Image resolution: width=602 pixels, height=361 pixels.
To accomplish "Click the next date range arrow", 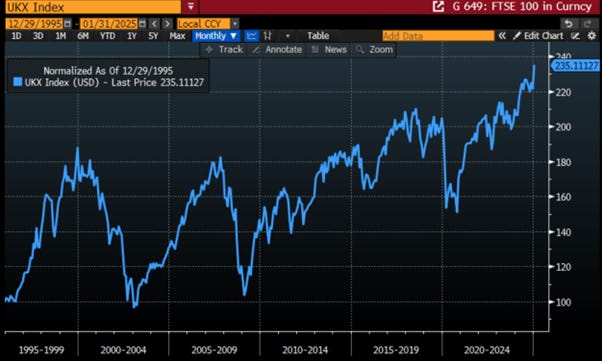I will click(167, 24).
